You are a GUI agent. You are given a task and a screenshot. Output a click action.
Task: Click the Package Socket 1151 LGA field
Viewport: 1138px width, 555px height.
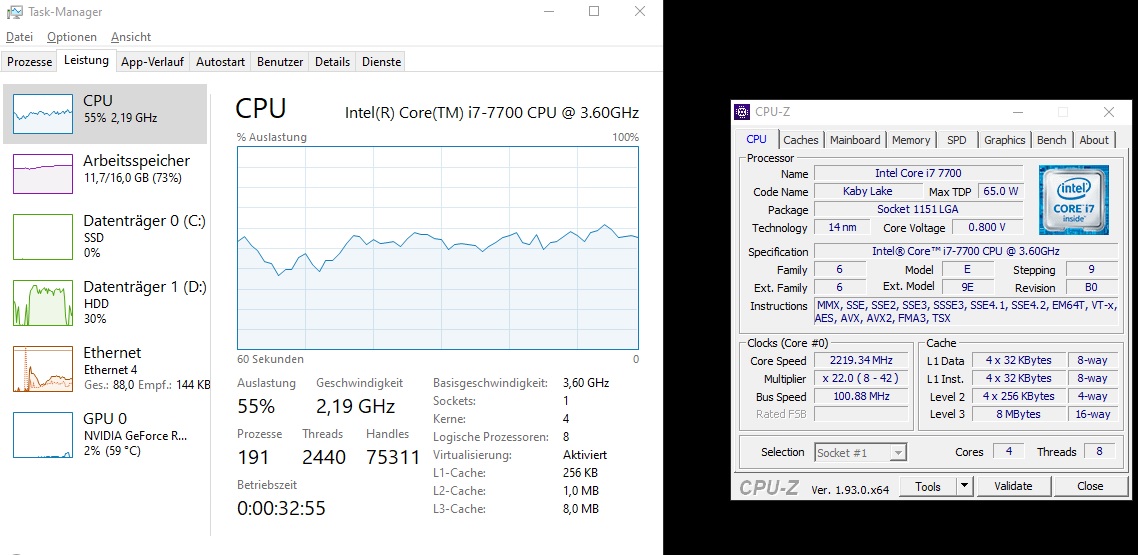(x=919, y=210)
